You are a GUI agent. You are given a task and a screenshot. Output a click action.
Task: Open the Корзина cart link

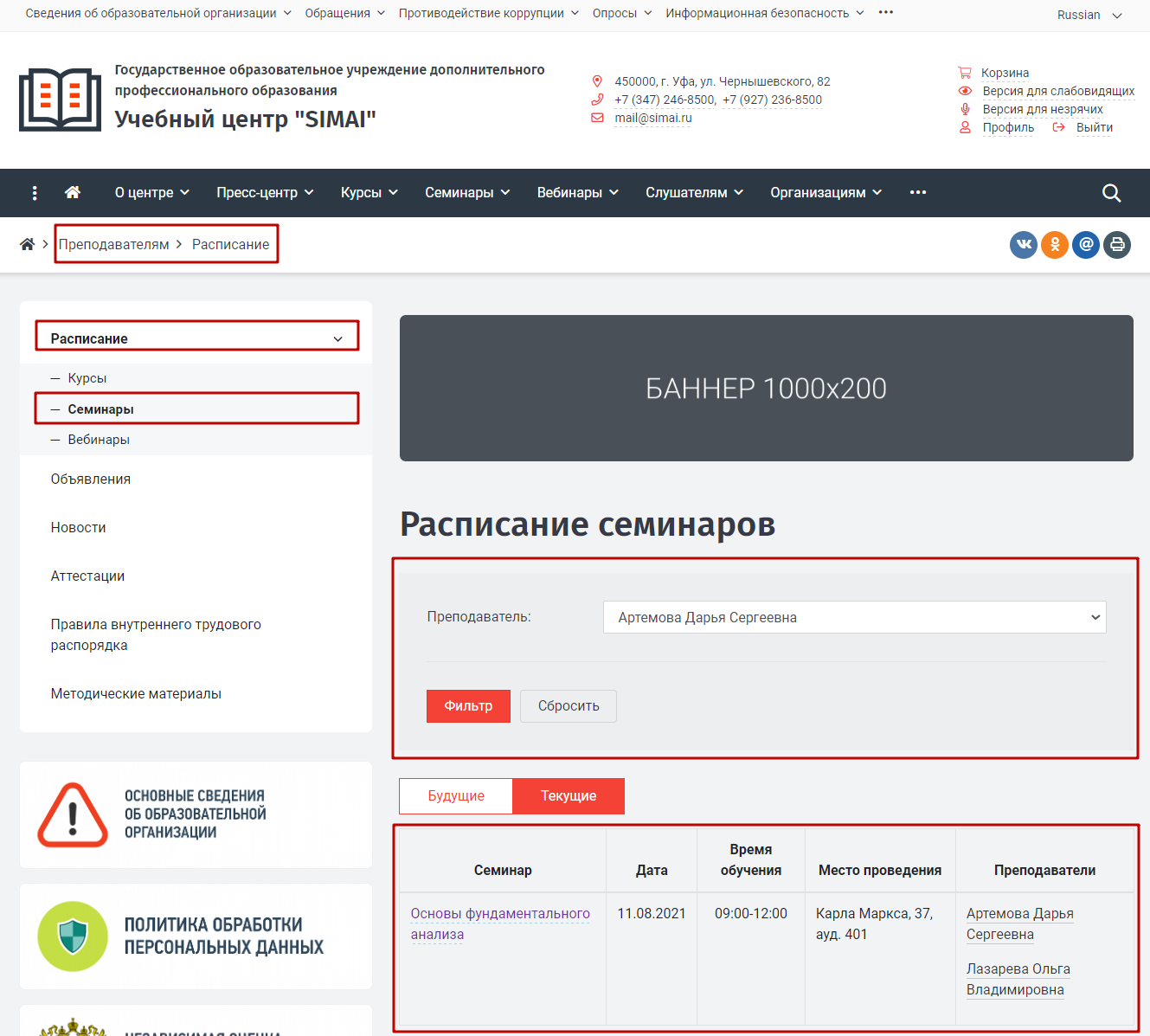tap(1005, 73)
